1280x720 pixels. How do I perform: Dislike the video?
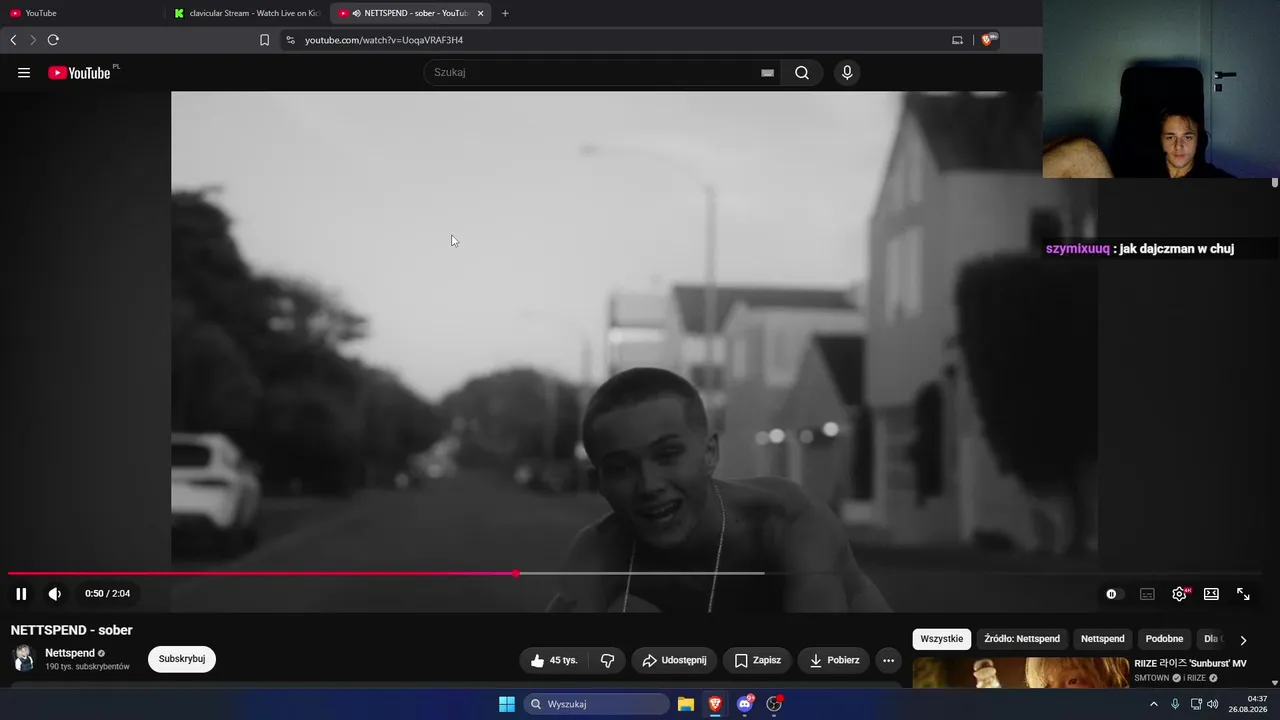coord(607,660)
